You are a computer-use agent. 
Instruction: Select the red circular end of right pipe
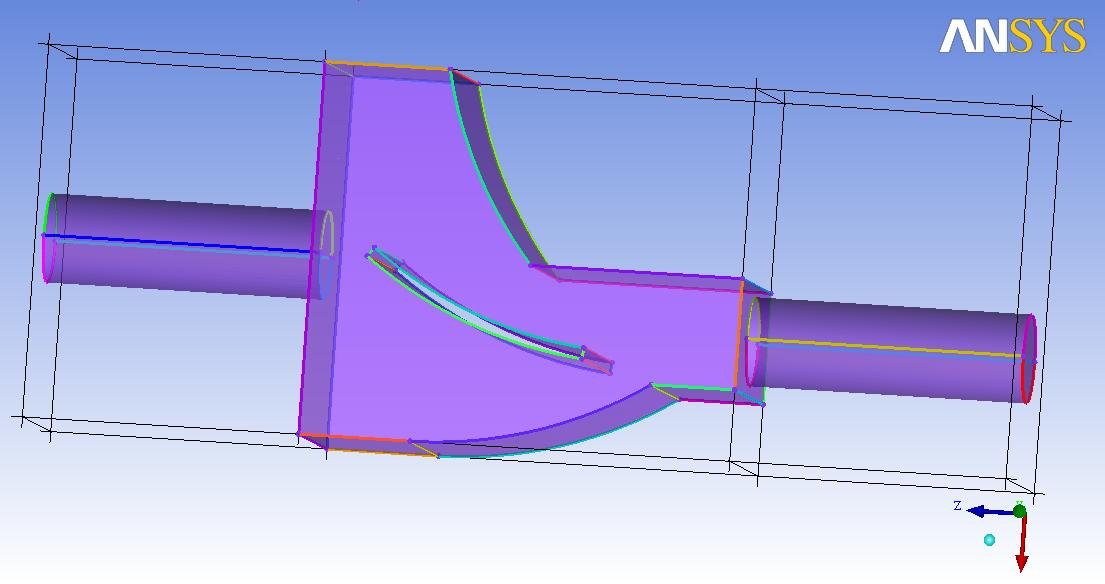click(x=1031, y=358)
